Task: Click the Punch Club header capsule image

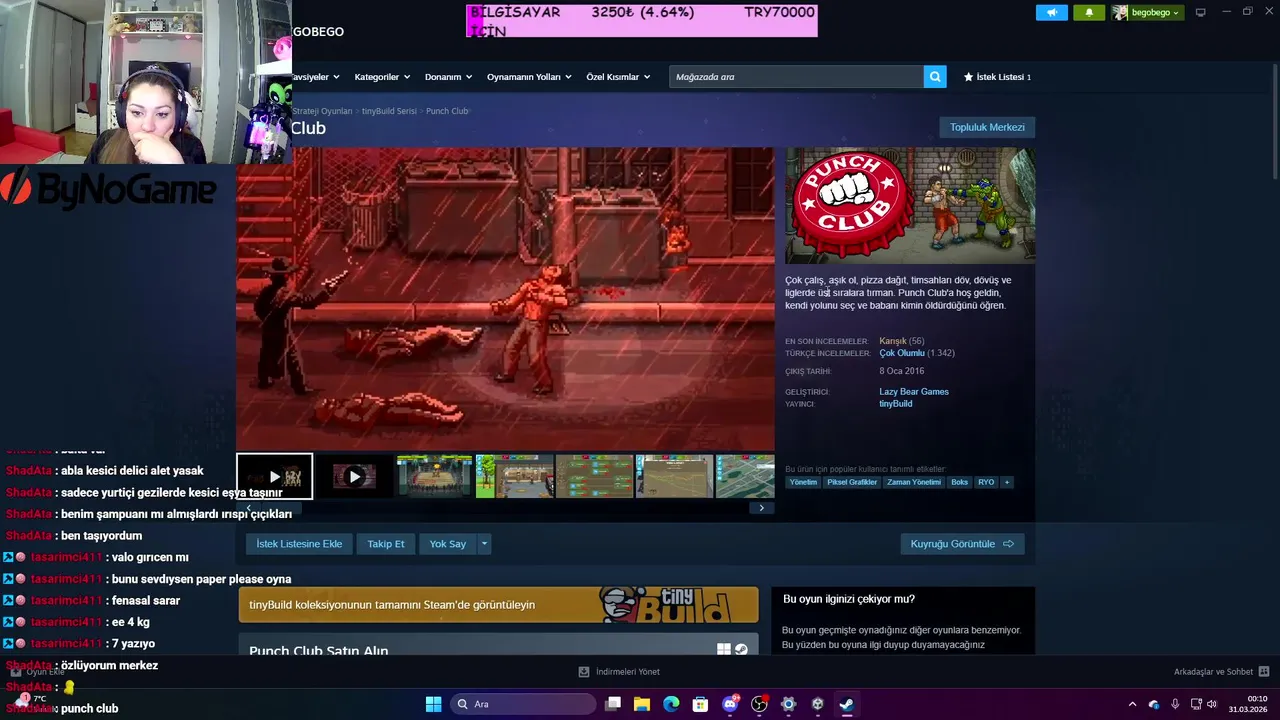Action: (x=910, y=205)
